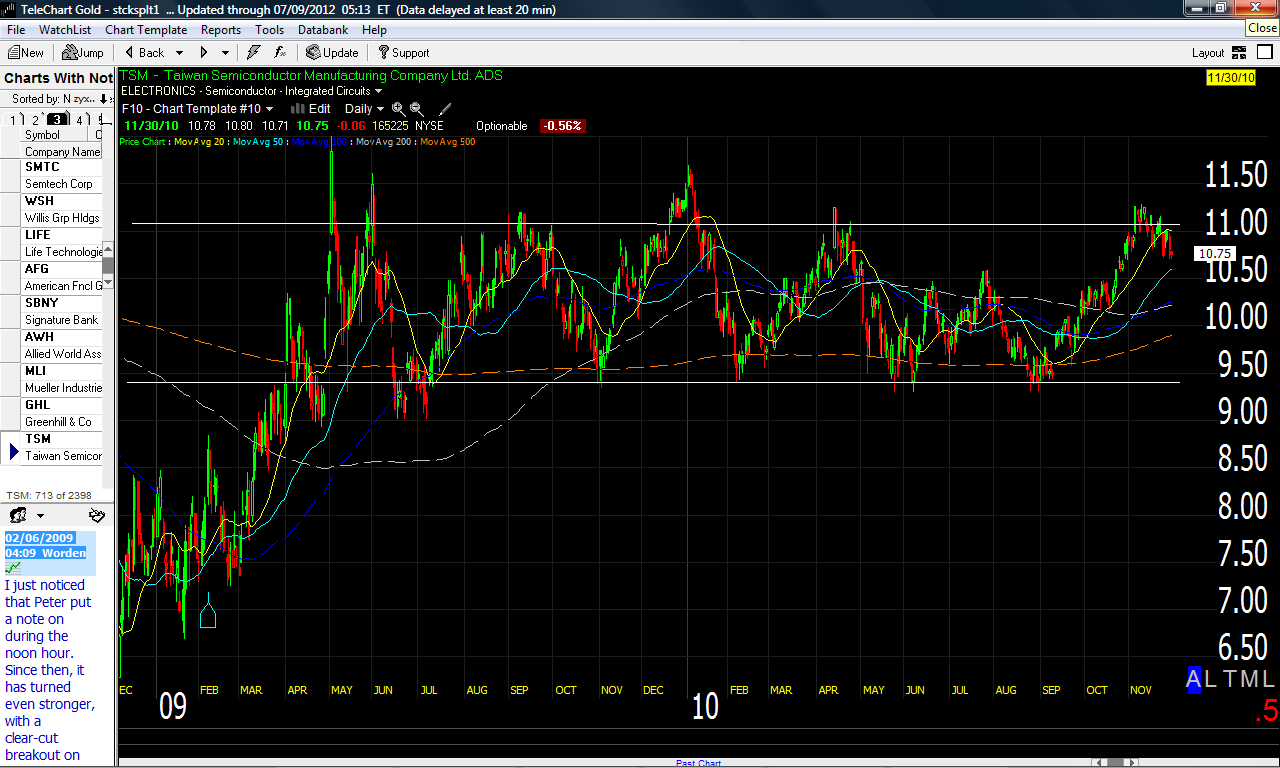Open the Databank menu
Image resolution: width=1280 pixels, height=768 pixels.
point(323,30)
